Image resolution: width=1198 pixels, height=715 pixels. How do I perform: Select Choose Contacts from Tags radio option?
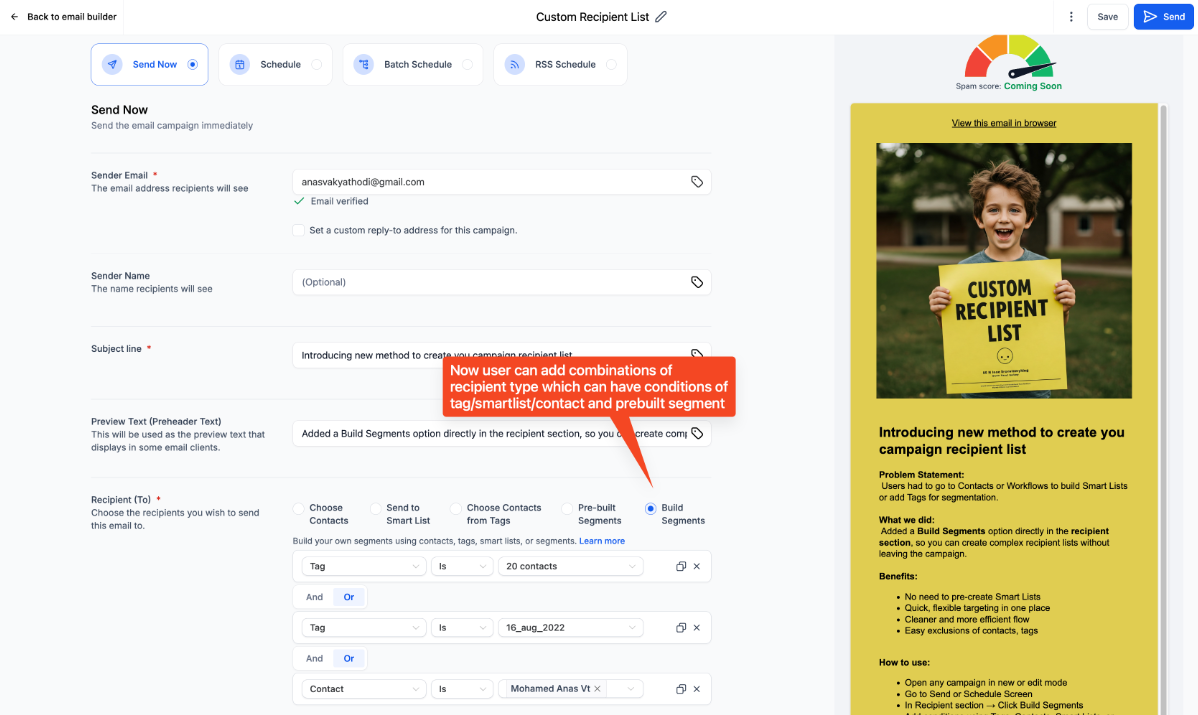[456, 509]
